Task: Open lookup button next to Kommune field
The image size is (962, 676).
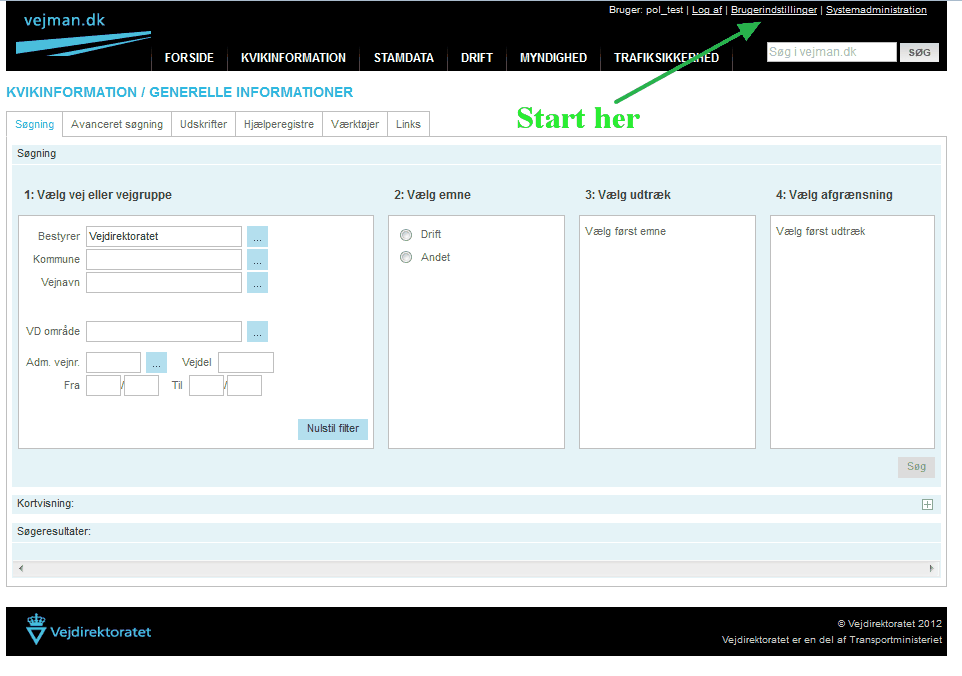Action: point(257,260)
